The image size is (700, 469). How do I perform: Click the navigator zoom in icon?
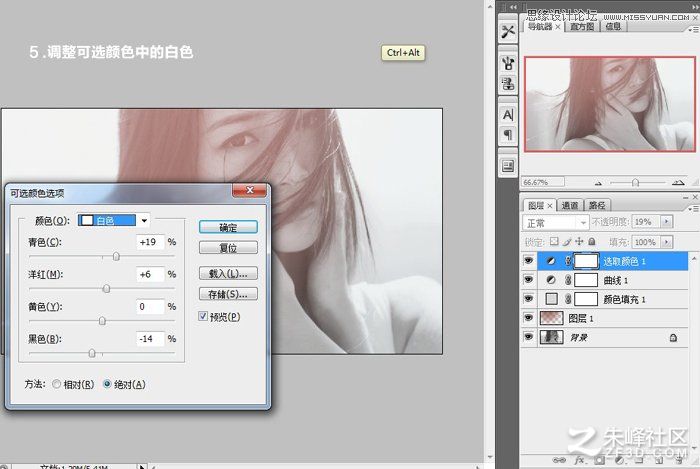pos(678,182)
